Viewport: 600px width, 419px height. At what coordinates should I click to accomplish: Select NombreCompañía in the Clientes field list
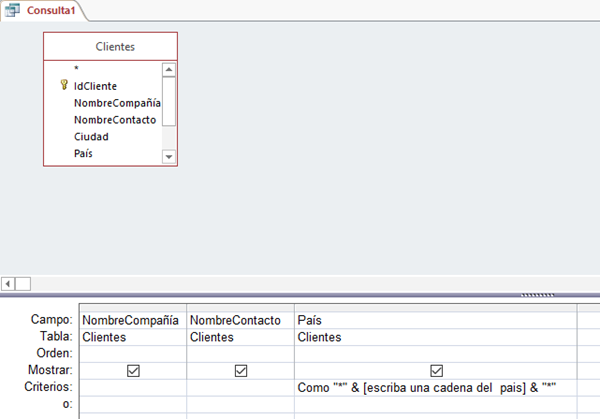tap(117, 103)
